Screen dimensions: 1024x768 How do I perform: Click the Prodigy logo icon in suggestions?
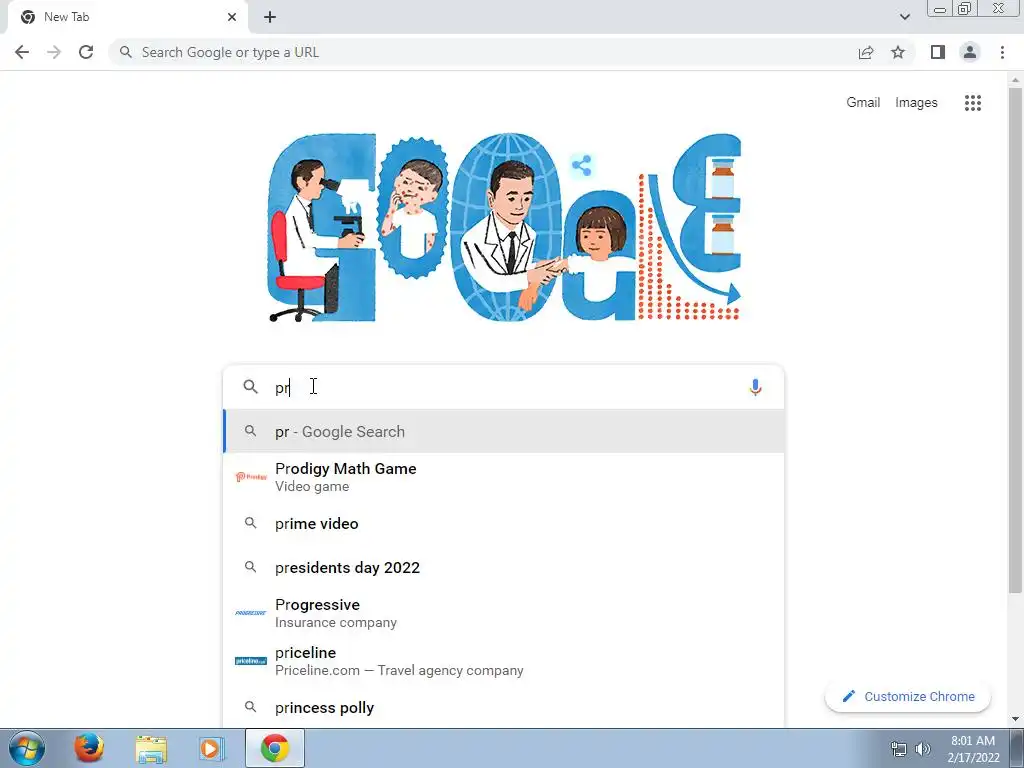[251, 477]
